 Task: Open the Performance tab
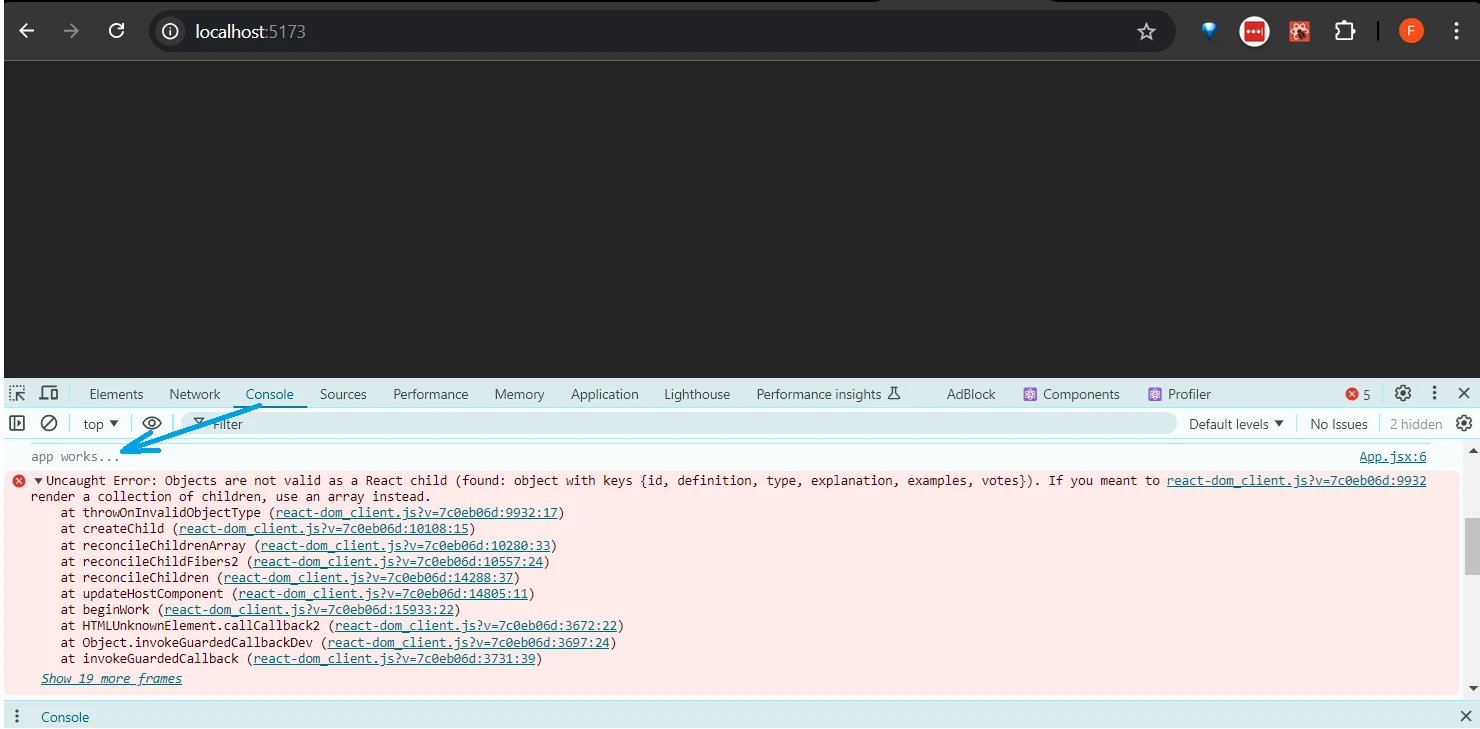[x=431, y=394]
